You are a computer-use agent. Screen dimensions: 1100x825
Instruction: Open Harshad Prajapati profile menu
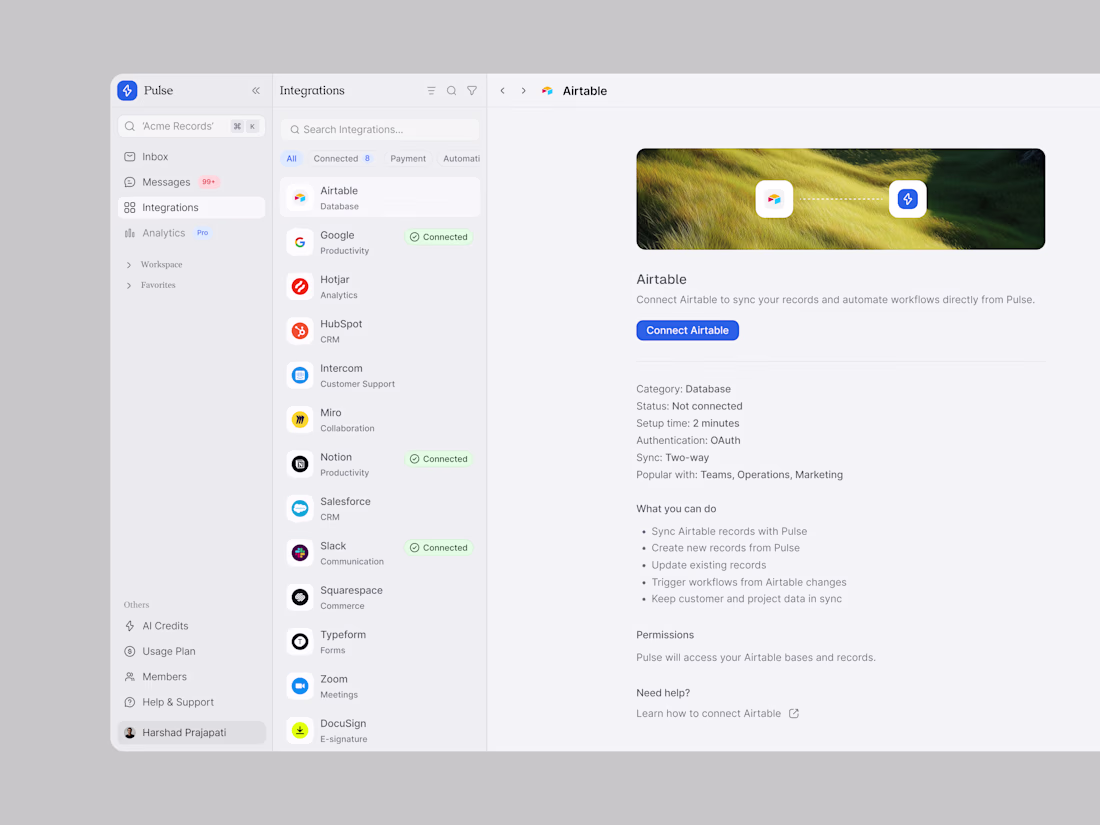(x=192, y=732)
